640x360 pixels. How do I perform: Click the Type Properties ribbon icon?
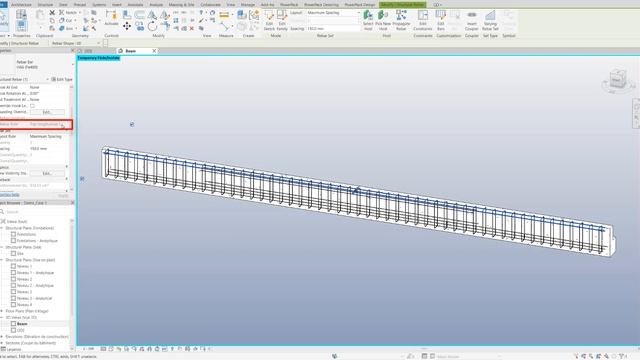(x=21, y=15)
